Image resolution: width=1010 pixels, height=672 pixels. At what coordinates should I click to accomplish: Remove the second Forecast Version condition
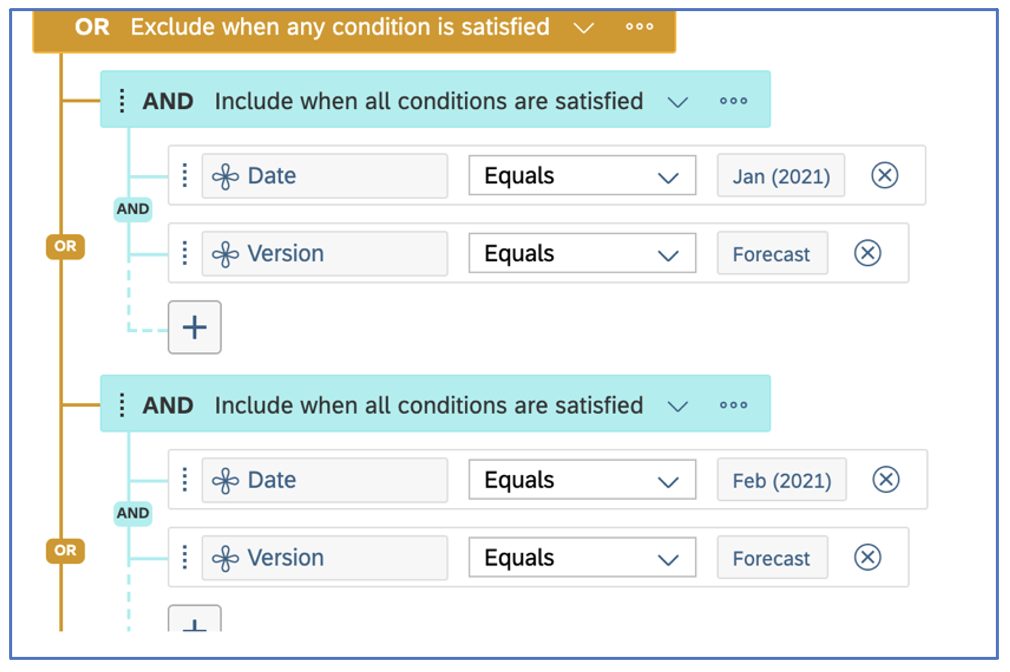pos(867,557)
